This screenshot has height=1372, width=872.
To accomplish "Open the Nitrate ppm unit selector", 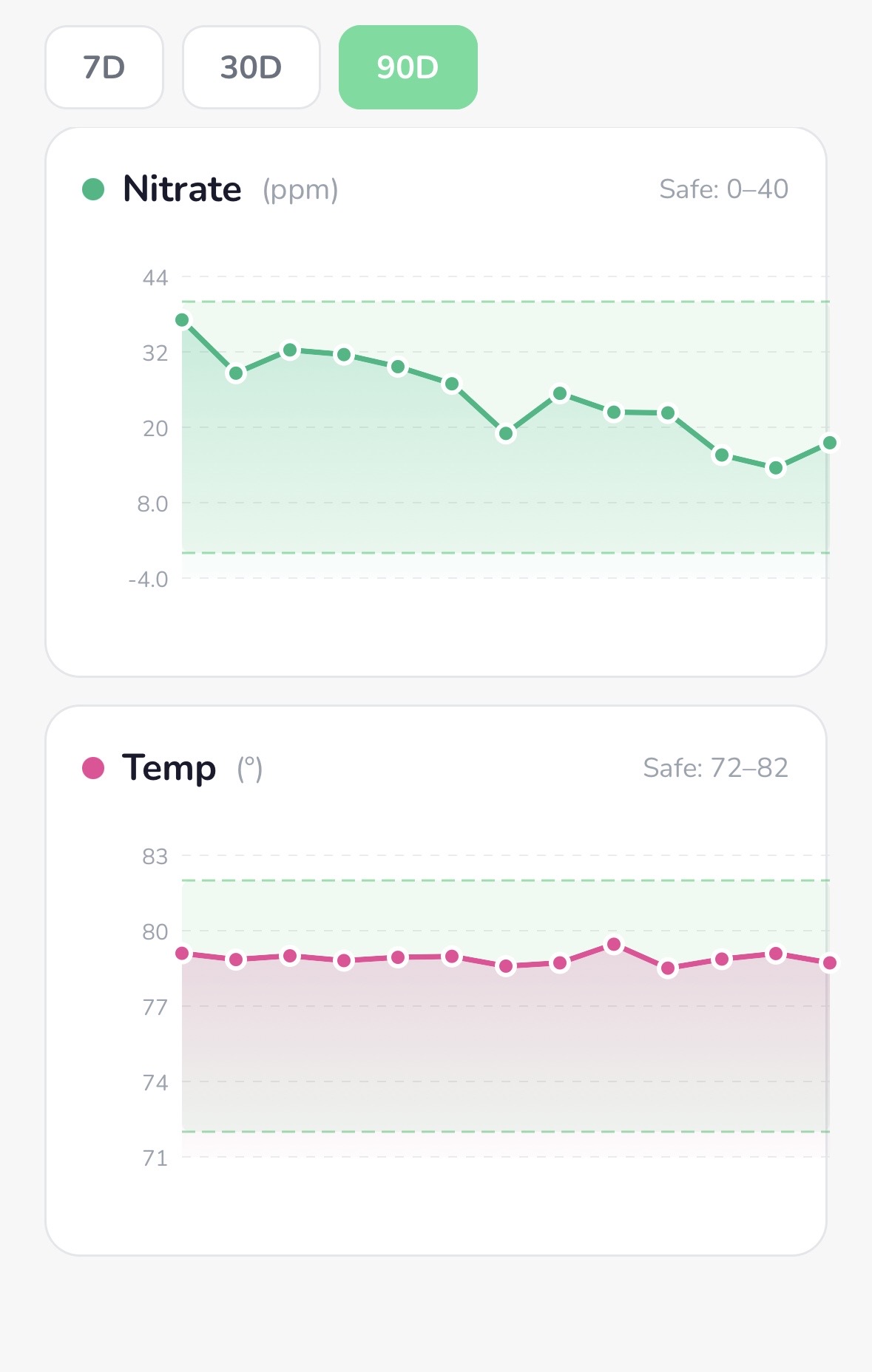I will tap(299, 190).
